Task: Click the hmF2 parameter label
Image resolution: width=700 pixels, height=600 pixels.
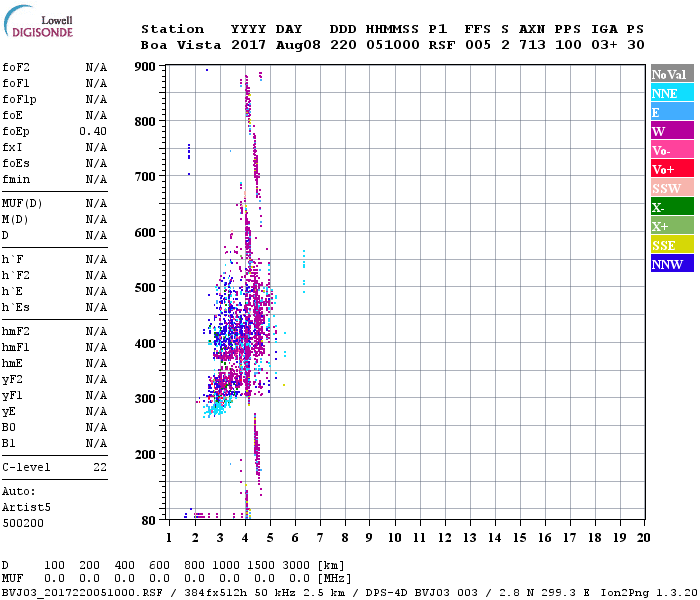Action: 16,332
